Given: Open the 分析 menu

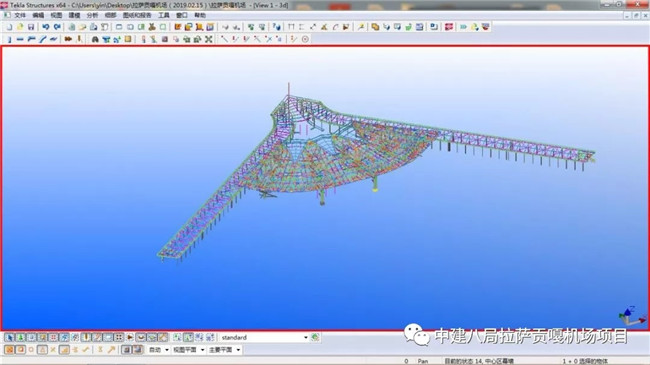Looking at the screenshot, I should [92, 15].
